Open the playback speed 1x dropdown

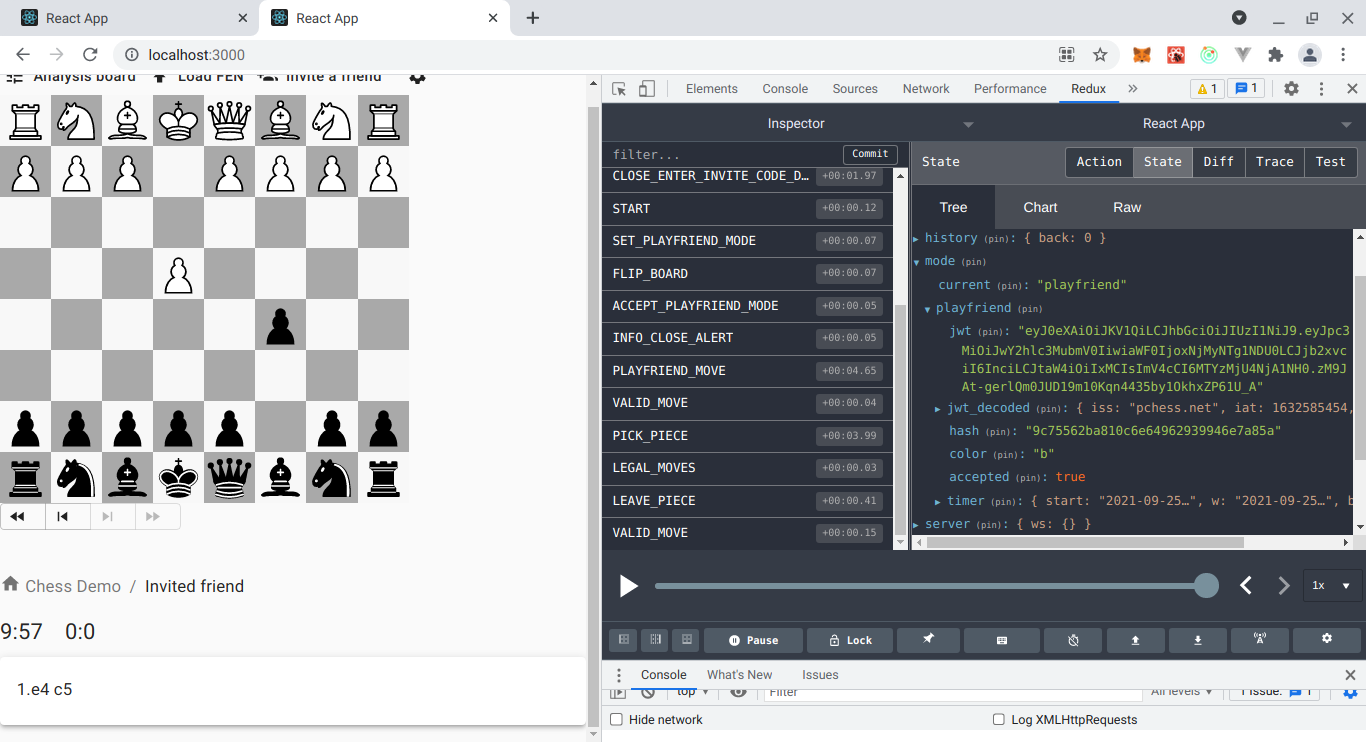pos(1331,585)
